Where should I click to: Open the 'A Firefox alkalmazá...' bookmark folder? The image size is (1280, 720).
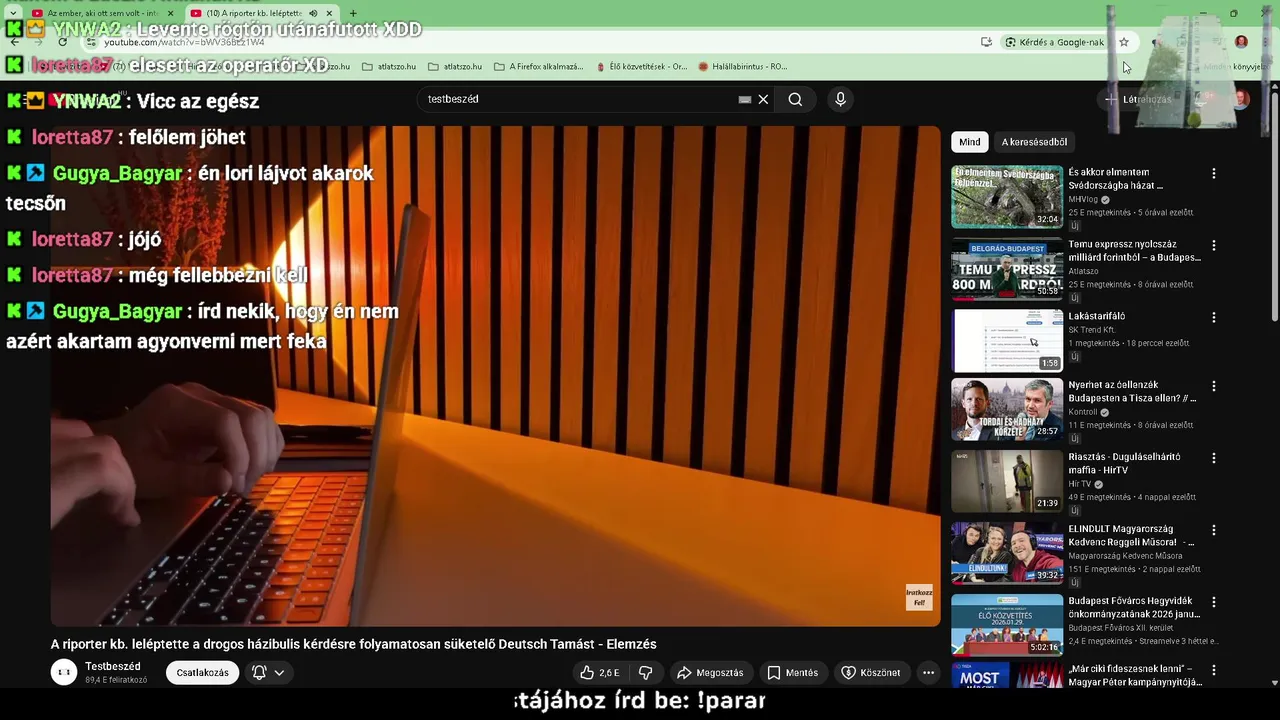(x=538, y=66)
